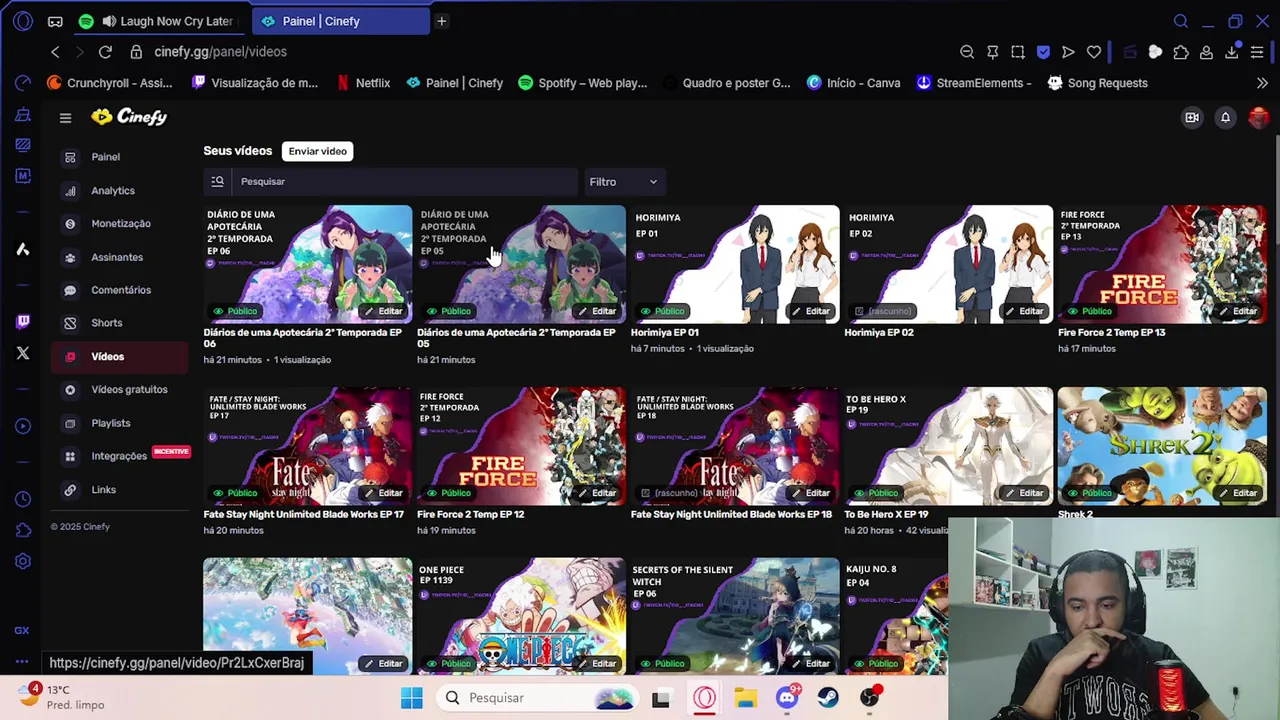This screenshot has width=1280, height=720.
Task: Open File Explorer from taskbar
Action: [x=745, y=698]
